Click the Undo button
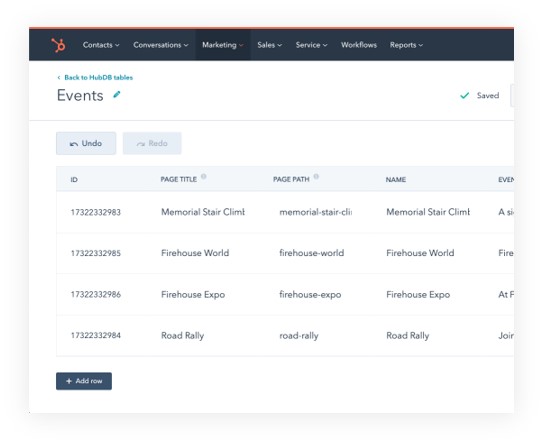This screenshot has height=444, width=543. pyautogui.click(x=86, y=143)
